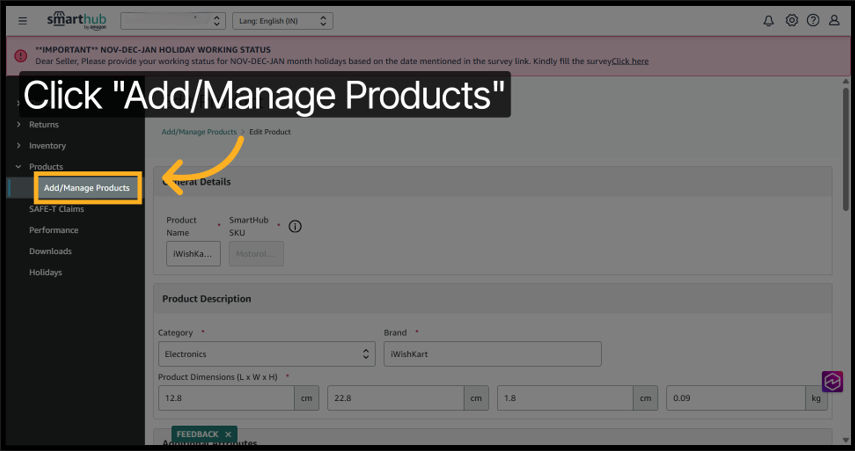Click the purple floating widget icon

[x=833, y=382]
